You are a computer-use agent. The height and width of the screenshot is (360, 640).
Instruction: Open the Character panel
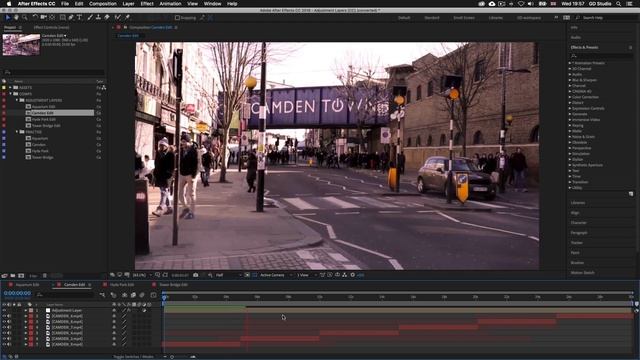coord(578,223)
